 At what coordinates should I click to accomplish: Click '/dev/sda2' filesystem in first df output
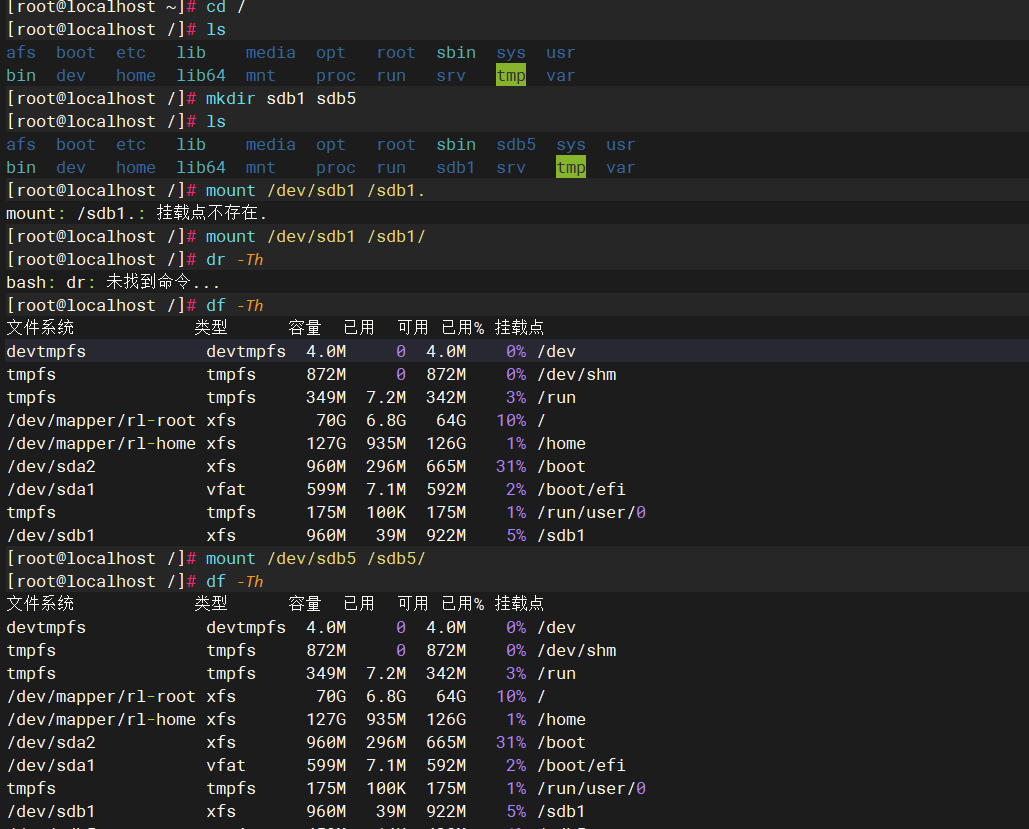click(51, 467)
